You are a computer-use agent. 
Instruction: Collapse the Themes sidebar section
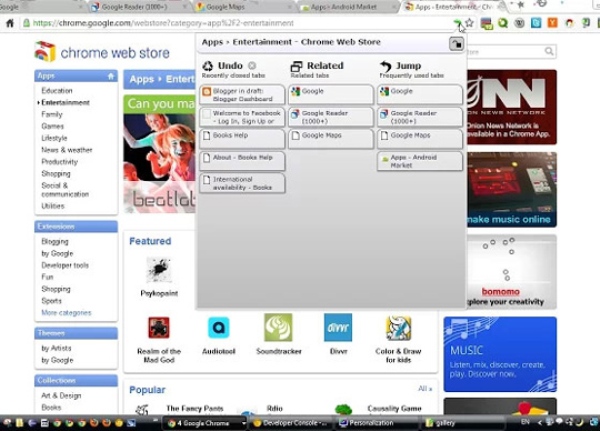pos(110,333)
